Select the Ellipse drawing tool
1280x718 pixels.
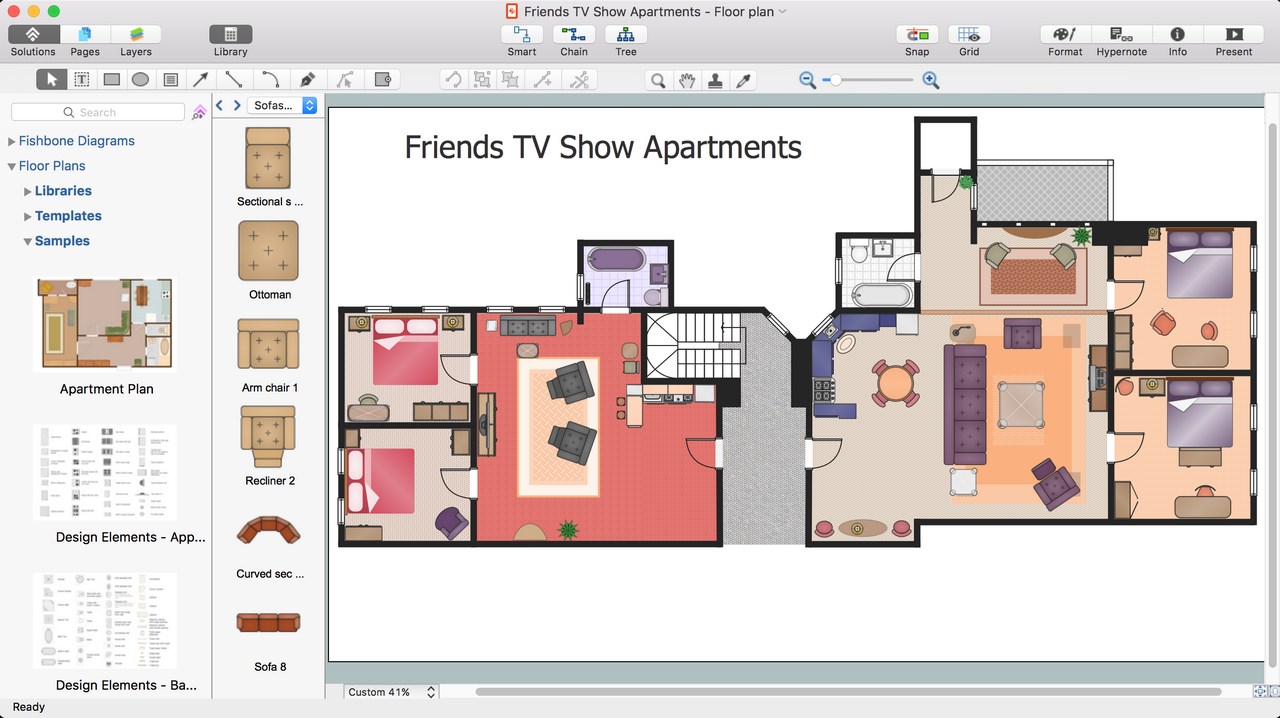(141, 79)
